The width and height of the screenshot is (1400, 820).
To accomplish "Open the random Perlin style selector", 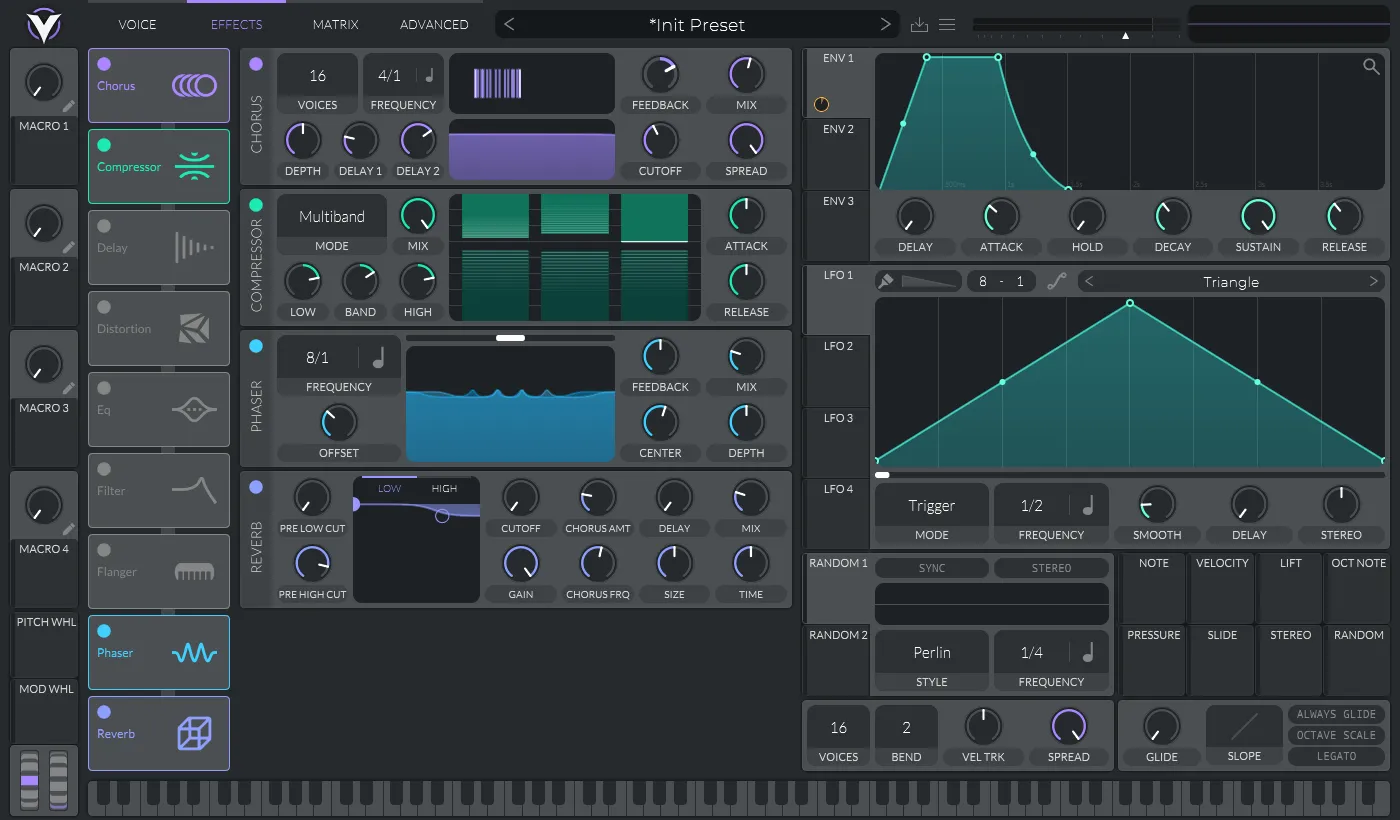I will coord(931,653).
